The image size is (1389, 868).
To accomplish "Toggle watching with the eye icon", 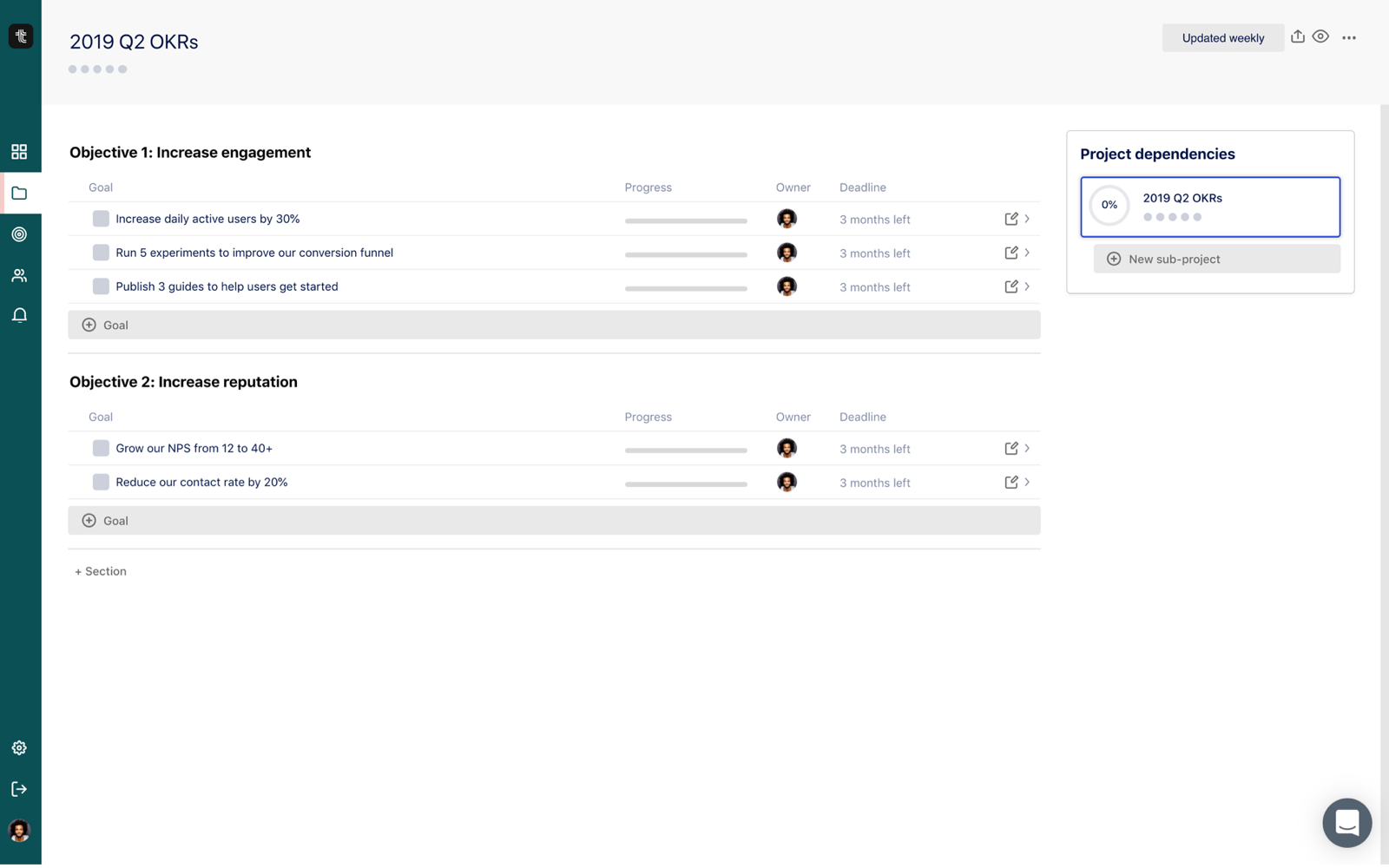I will tap(1321, 36).
